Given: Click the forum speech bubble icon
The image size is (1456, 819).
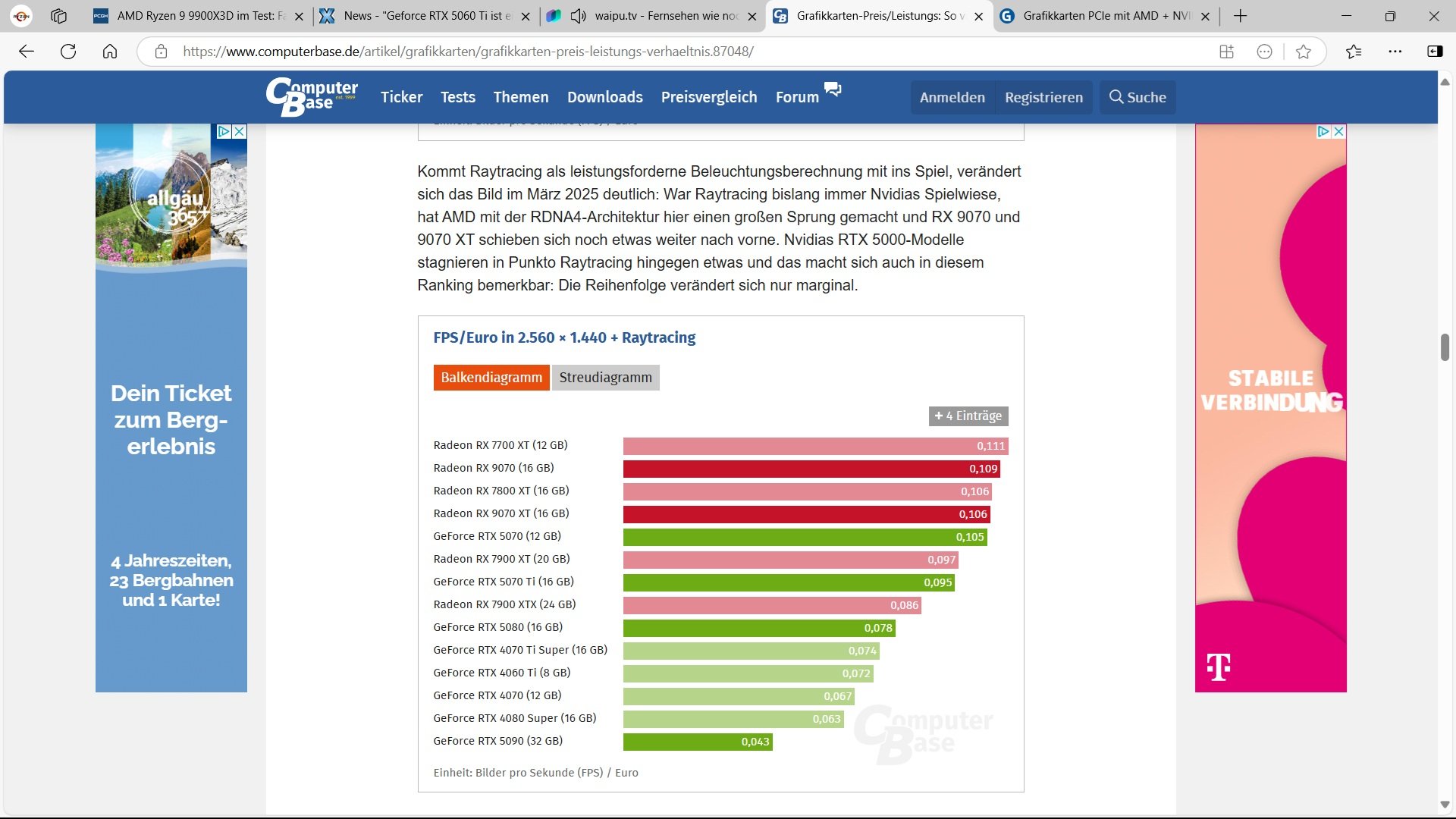Looking at the screenshot, I should 833,89.
